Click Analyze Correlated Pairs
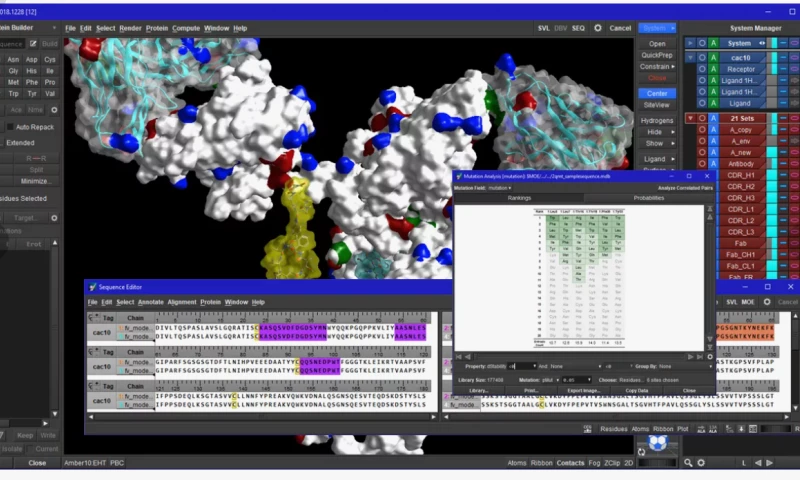 coord(685,188)
